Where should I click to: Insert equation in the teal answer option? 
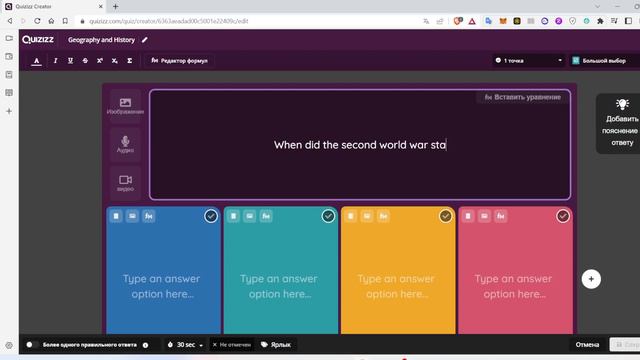click(x=266, y=216)
